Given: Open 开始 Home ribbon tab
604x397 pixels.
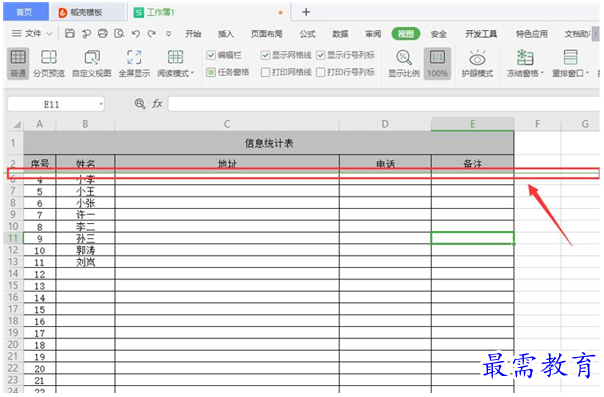Looking at the screenshot, I should pyautogui.click(x=193, y=34).
